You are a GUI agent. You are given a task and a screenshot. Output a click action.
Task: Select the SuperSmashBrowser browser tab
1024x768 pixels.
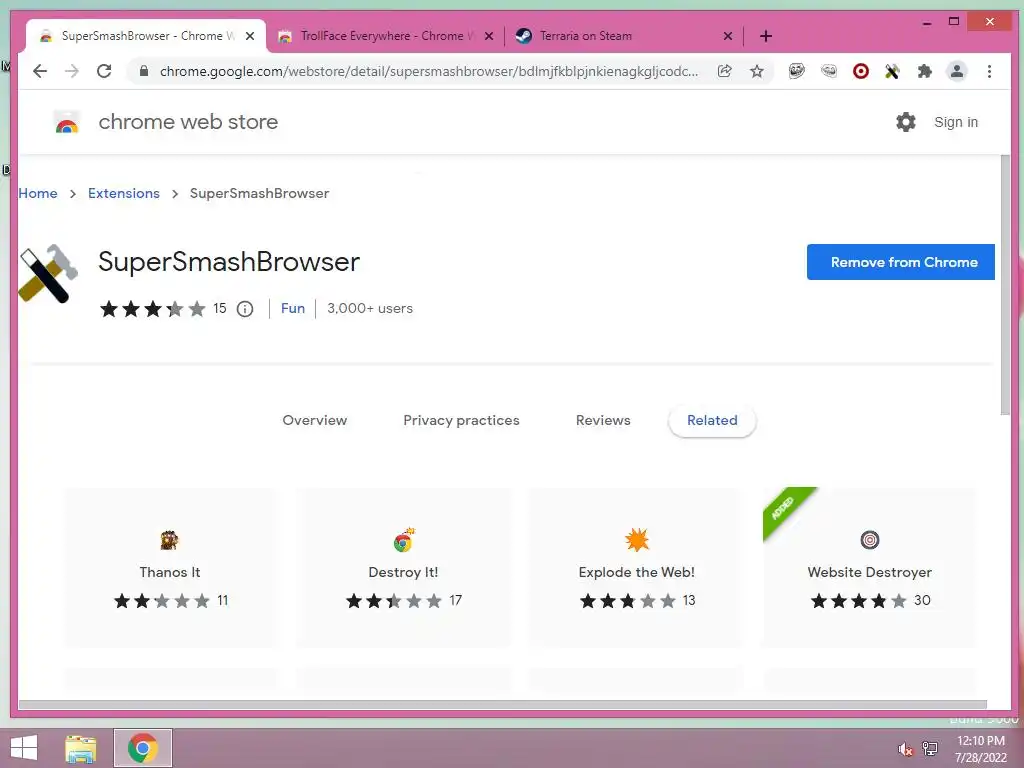(146, 36)
